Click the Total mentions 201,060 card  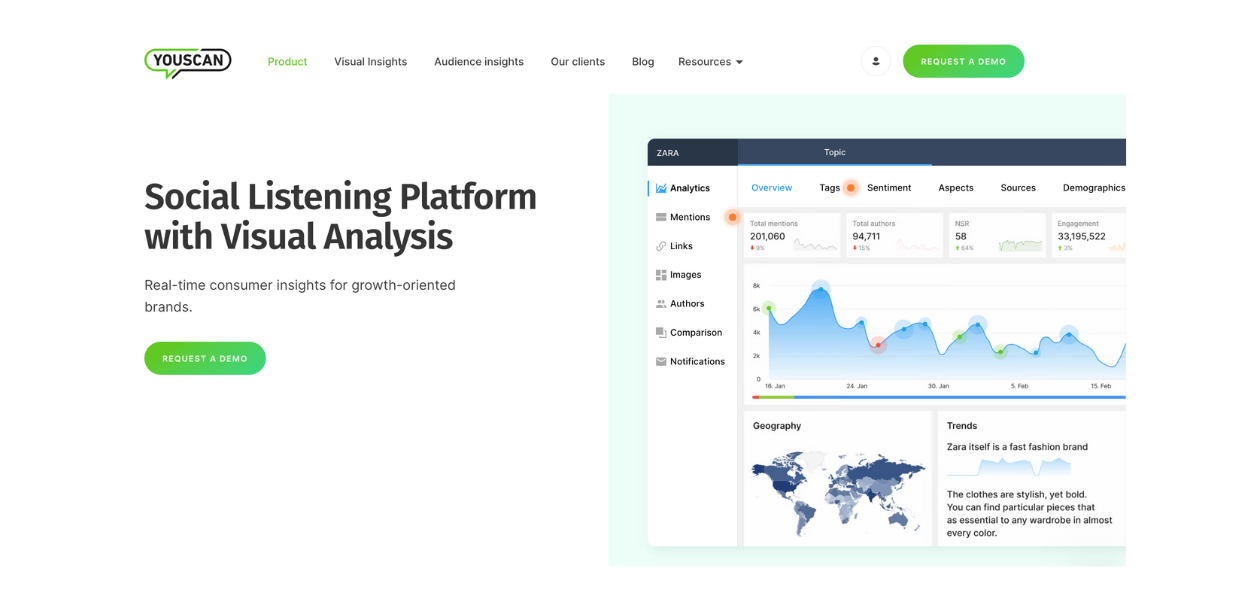793,235
